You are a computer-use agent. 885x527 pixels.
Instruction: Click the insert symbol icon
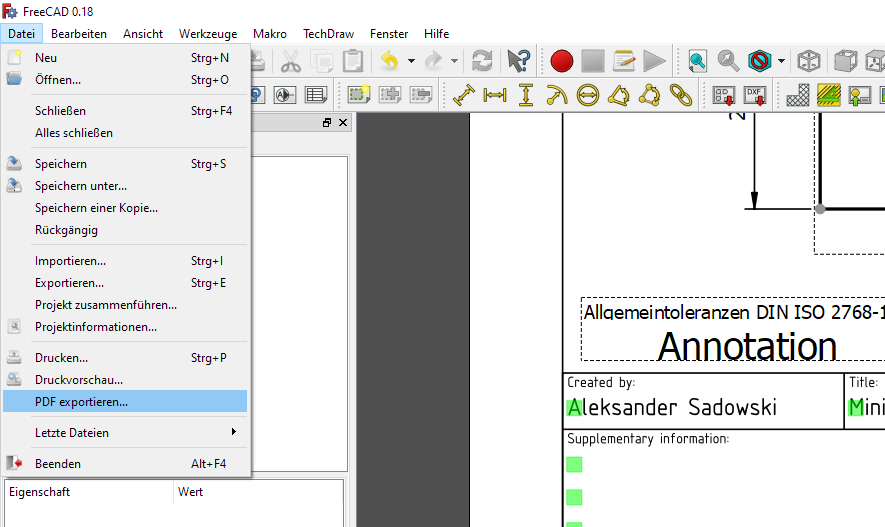pyautogui.click(x=860, y=95)
